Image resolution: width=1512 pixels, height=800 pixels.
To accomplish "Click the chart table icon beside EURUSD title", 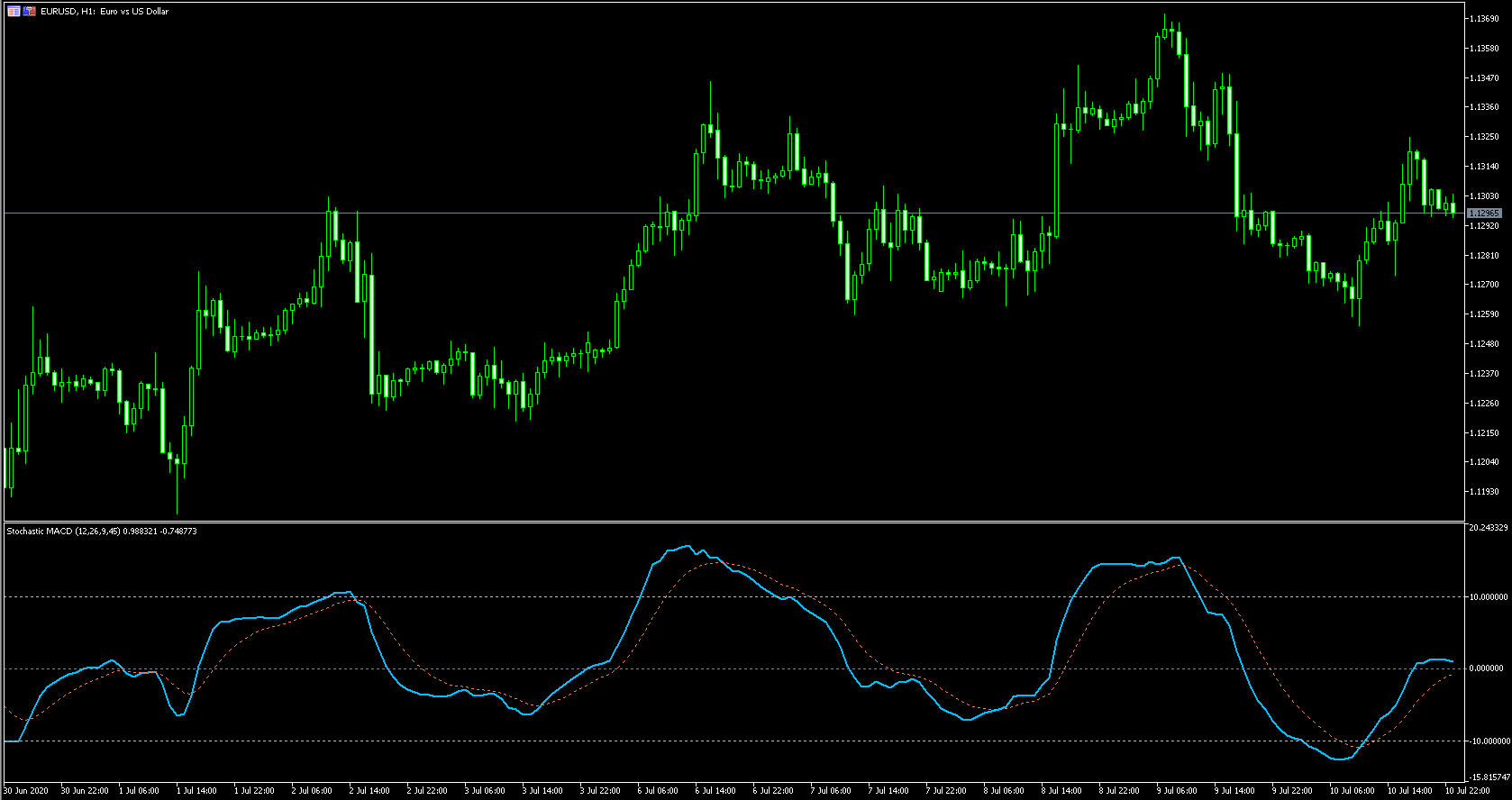I will (x=14, y=12).
